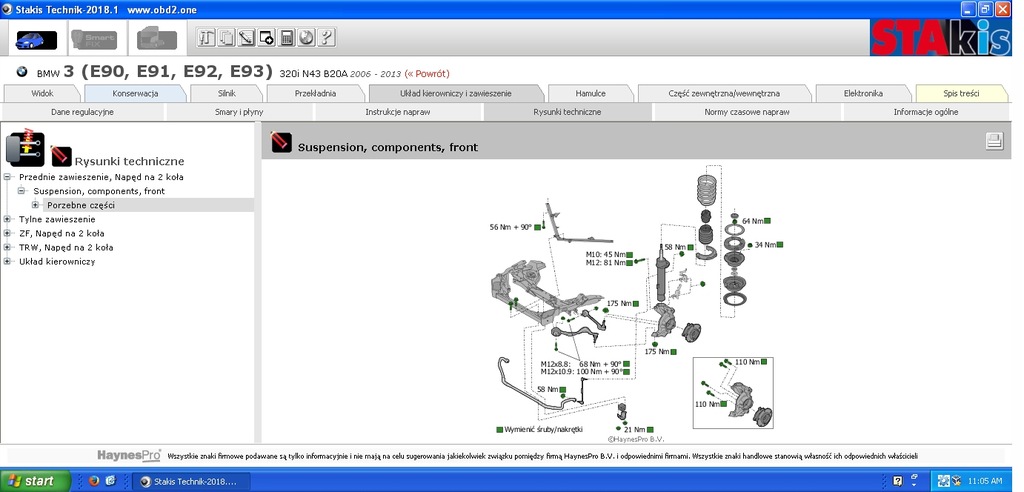
Task: Select the truck vehicle type icon
Action: click(157, 39)
